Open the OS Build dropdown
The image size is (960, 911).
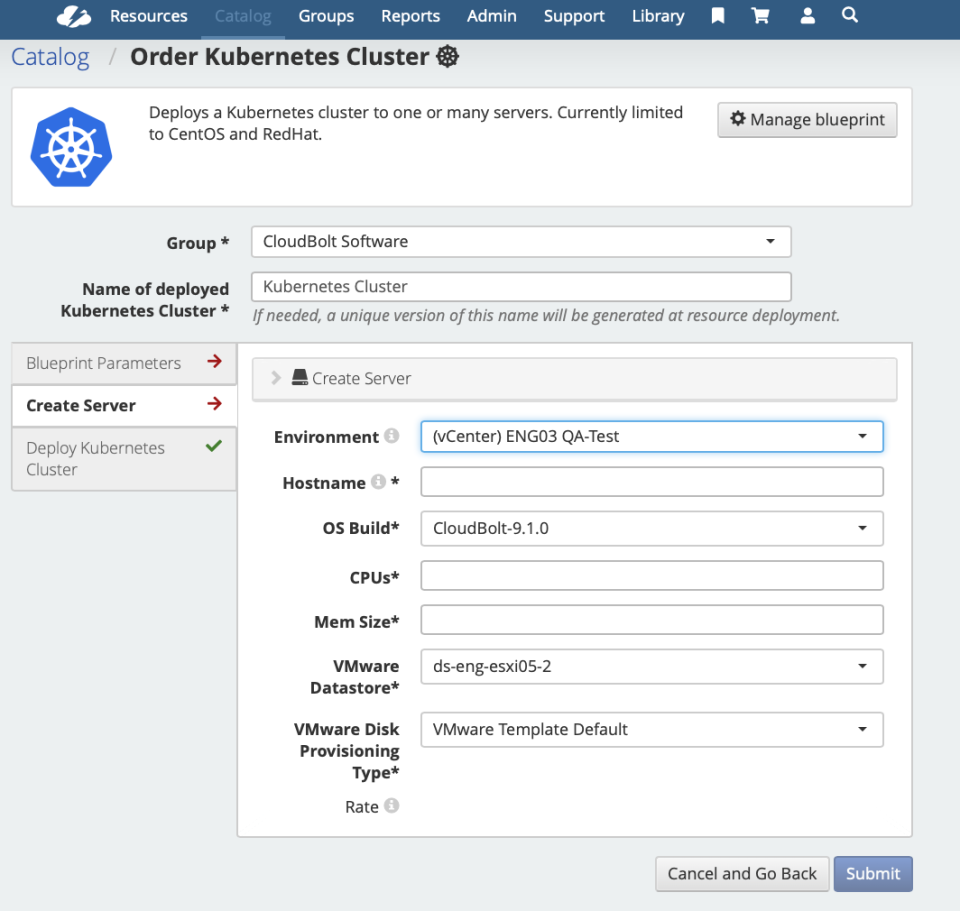coord(651,528)
